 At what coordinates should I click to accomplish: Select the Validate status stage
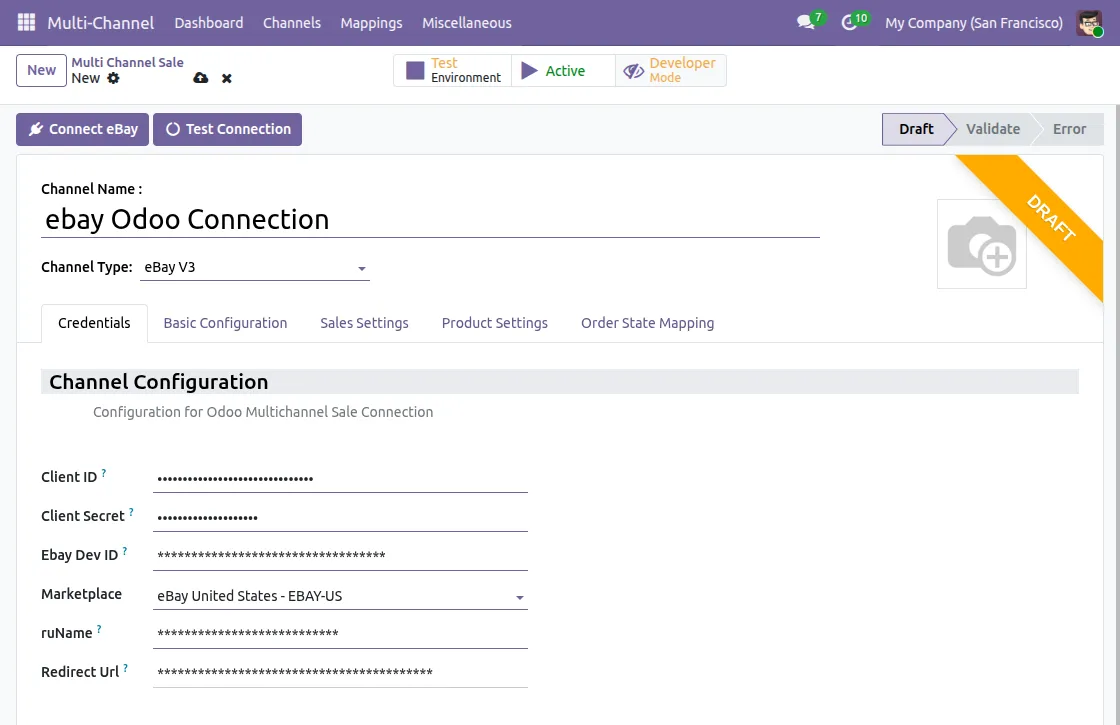[x=993, y=129]
